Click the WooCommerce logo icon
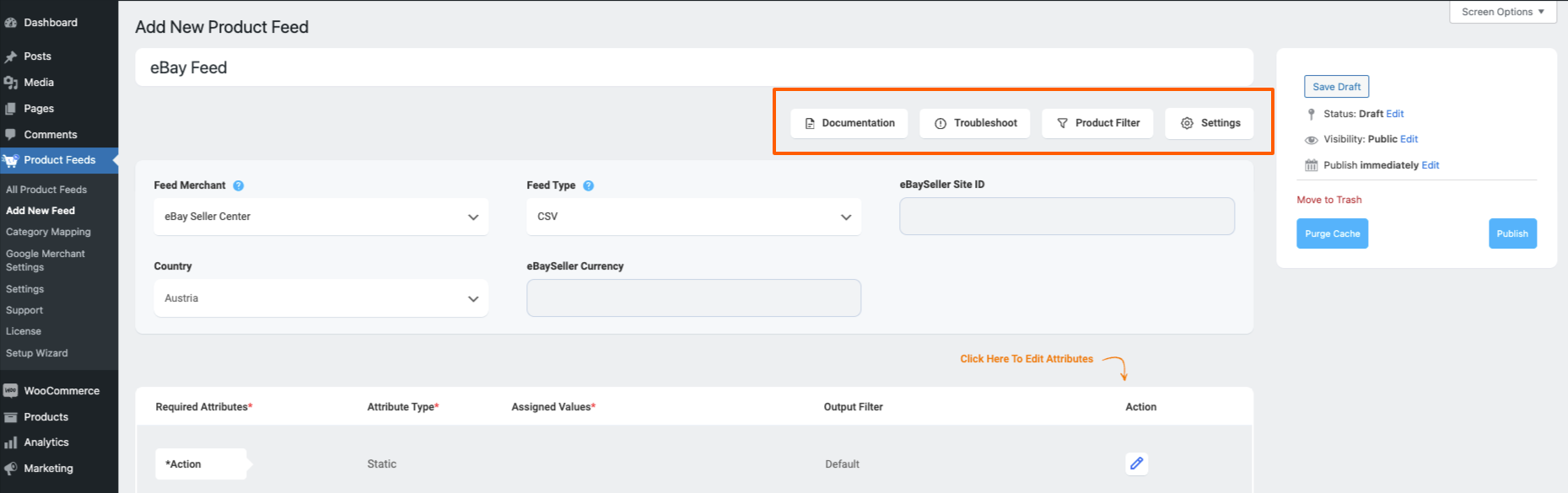The height and width of the screenshot is (493, 1568). pos(11,391)
